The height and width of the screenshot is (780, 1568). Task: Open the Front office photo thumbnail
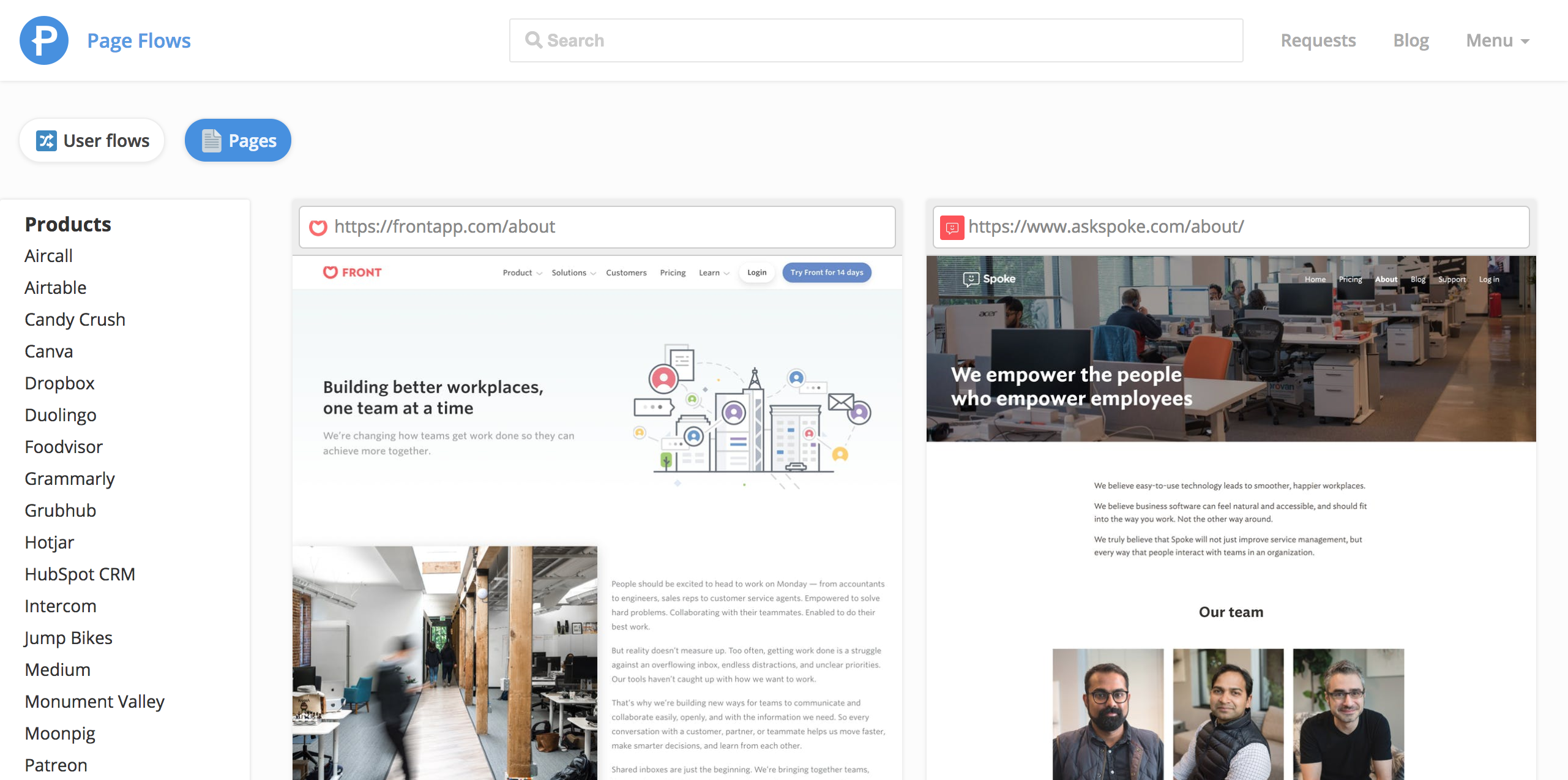tap(445, 662)
